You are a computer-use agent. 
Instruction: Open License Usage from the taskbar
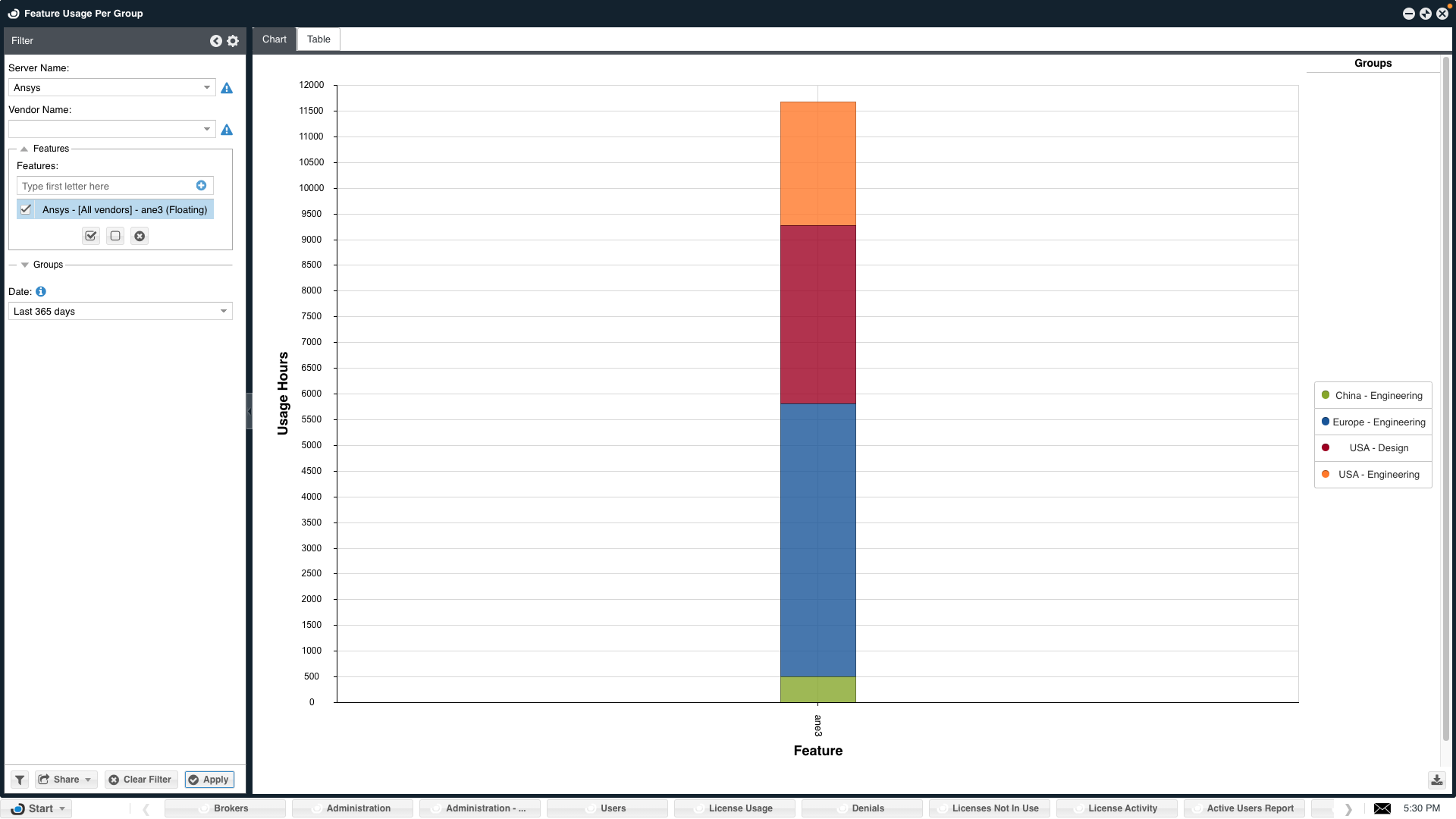click(x=734, y=808)
